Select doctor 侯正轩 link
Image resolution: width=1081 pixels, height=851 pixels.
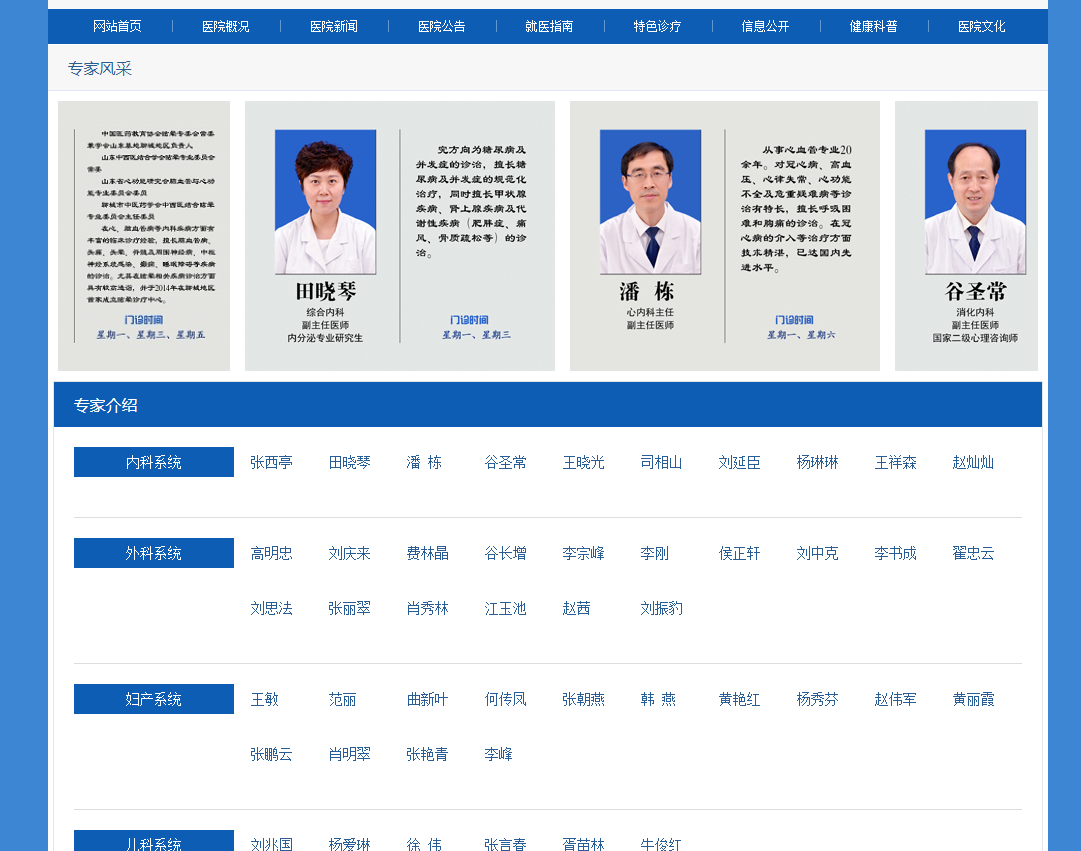click(x=739, y=553)
